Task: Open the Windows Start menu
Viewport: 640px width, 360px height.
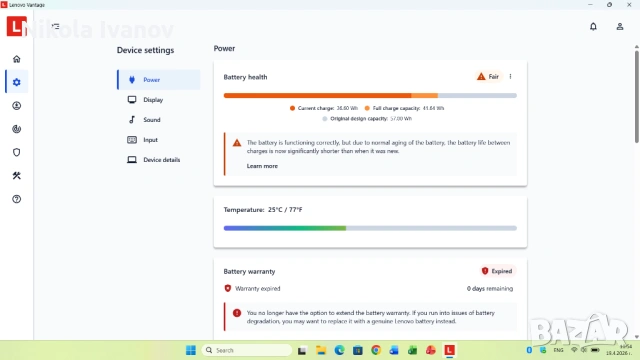Action: [x=191, y=350]
